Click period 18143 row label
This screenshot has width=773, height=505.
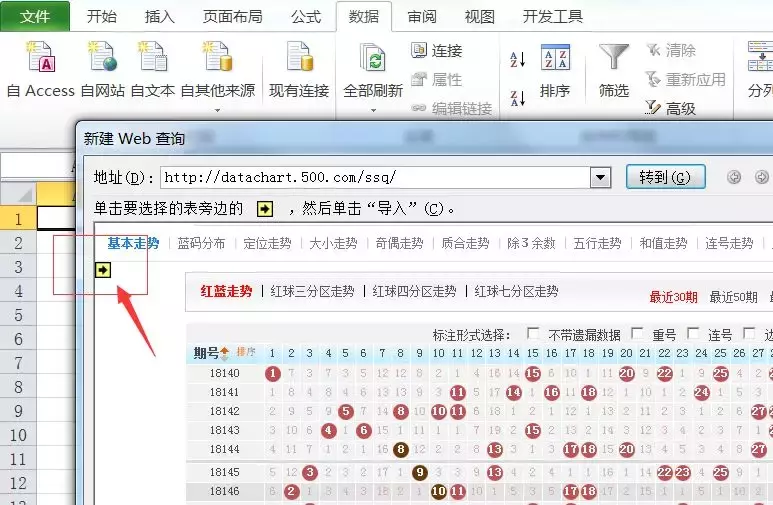(x=224, y=430)
